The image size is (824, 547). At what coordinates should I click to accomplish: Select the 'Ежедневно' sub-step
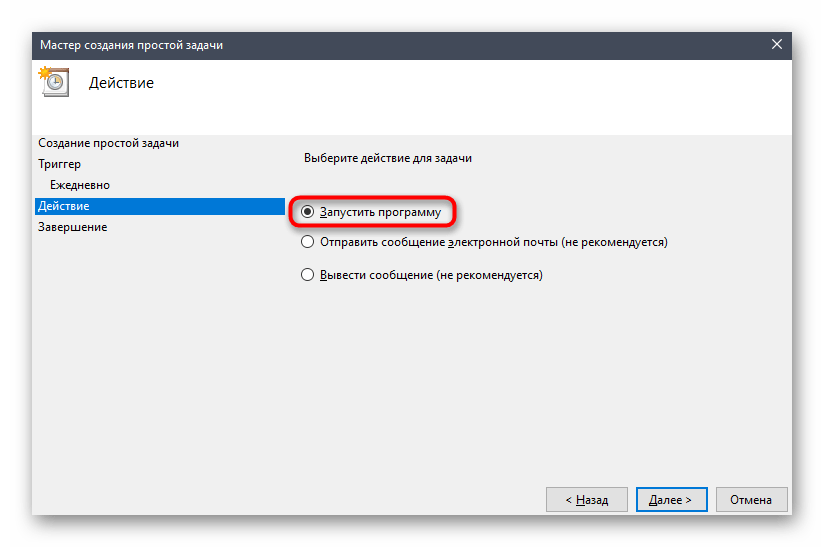click(x=80, y=185)
